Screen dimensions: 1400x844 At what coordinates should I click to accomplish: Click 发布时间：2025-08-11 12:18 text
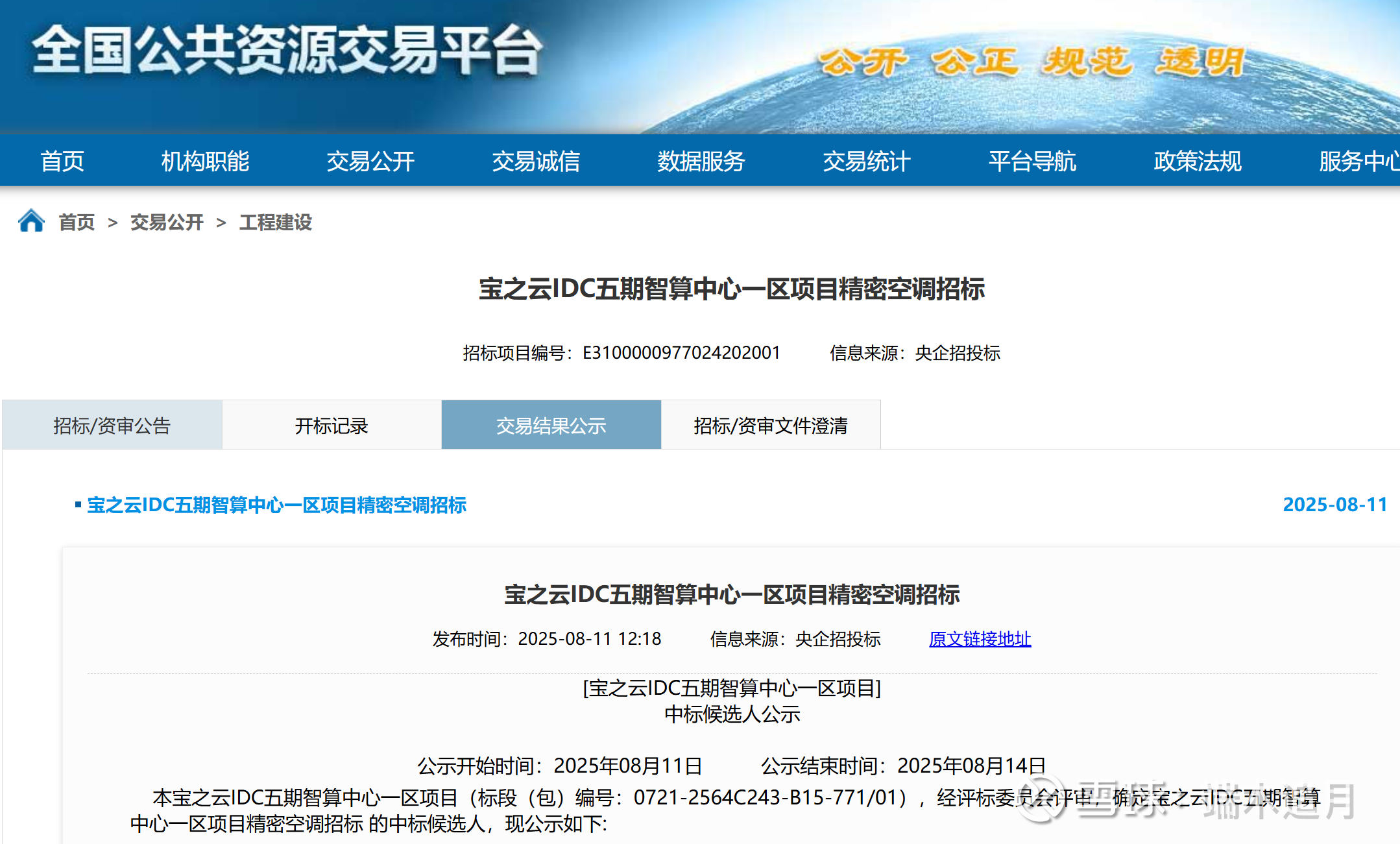[547, 639]
